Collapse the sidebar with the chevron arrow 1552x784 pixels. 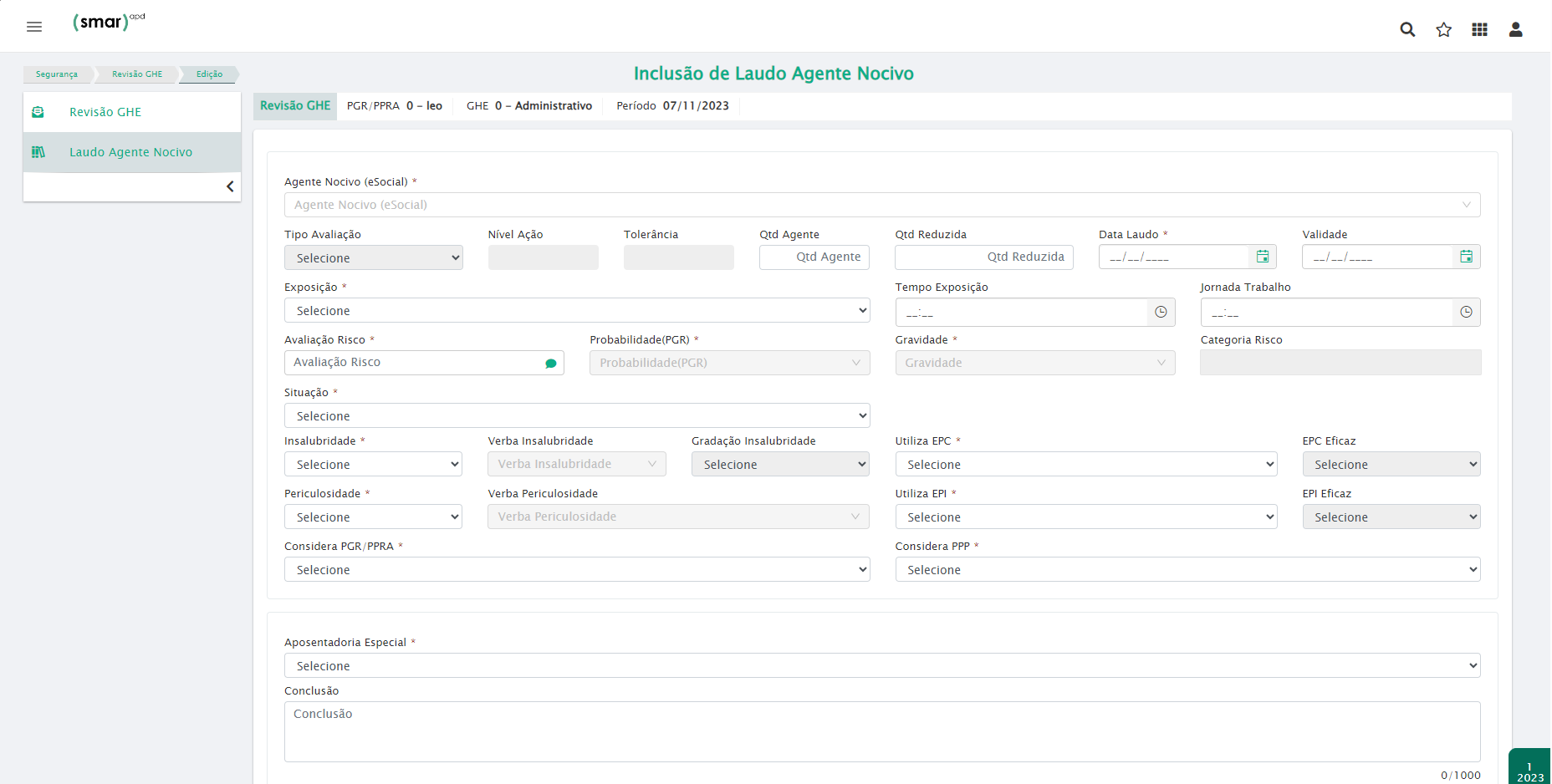tap(230, 186)
